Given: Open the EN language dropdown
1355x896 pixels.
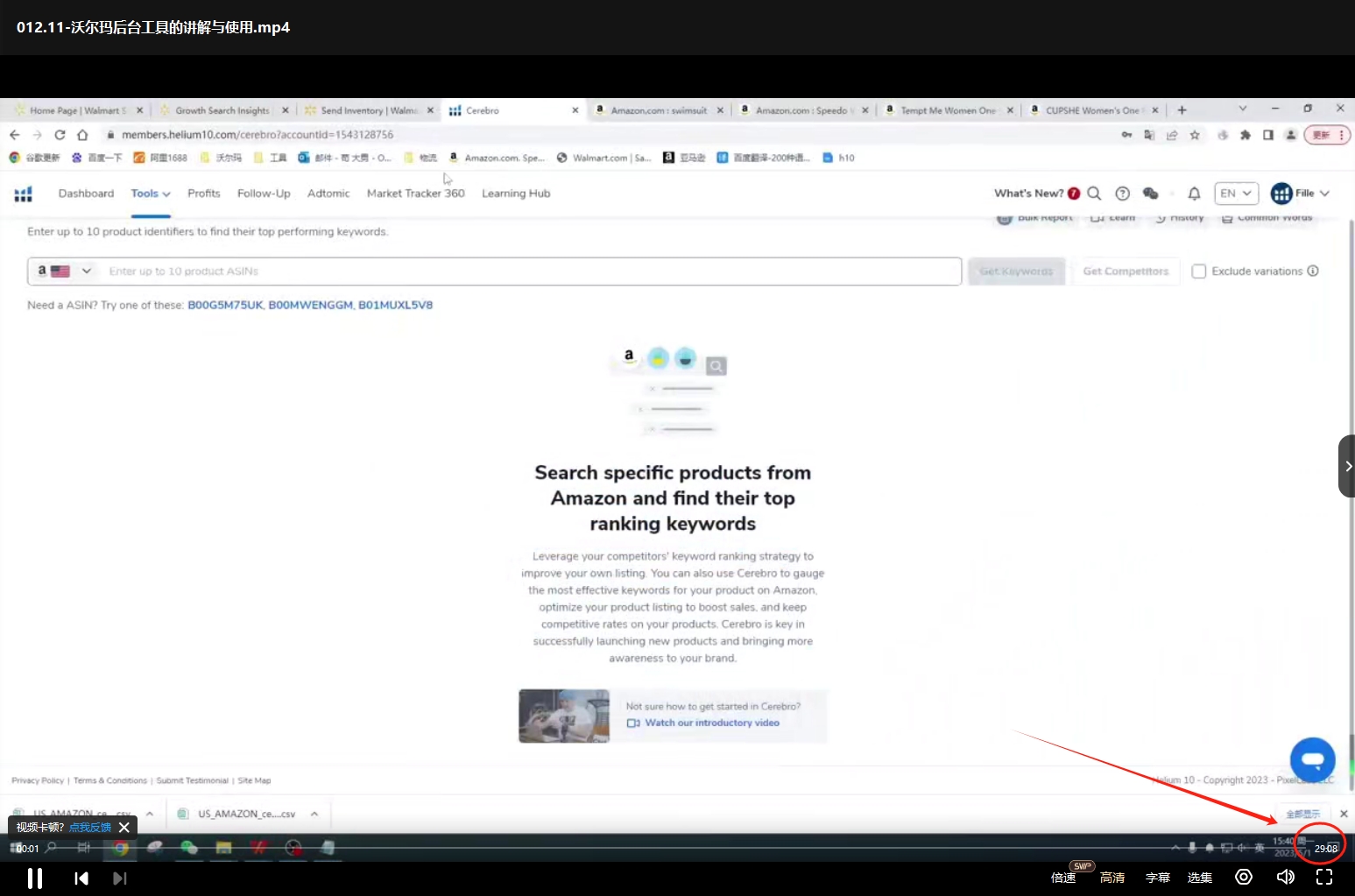Looking at the screenshot, I should [x=1236, y=194].
